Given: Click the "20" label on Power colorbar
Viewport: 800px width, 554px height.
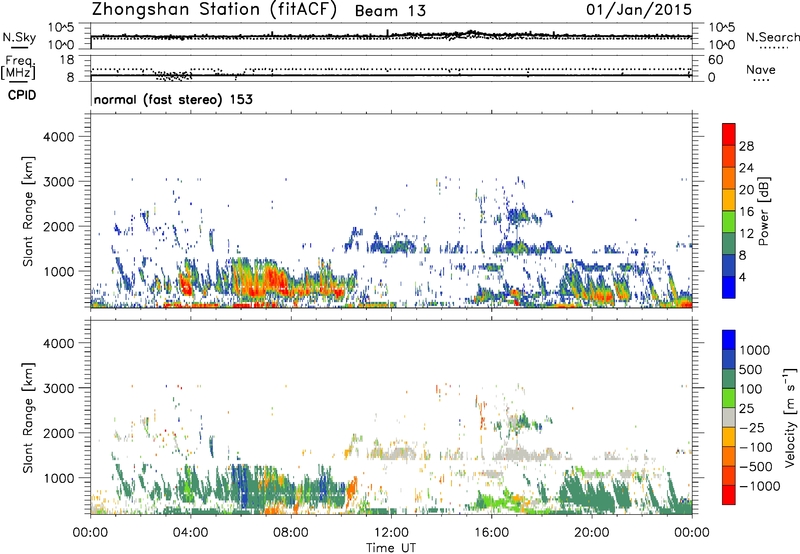Looking at the screenshot, I should click(x=746, y=190).
